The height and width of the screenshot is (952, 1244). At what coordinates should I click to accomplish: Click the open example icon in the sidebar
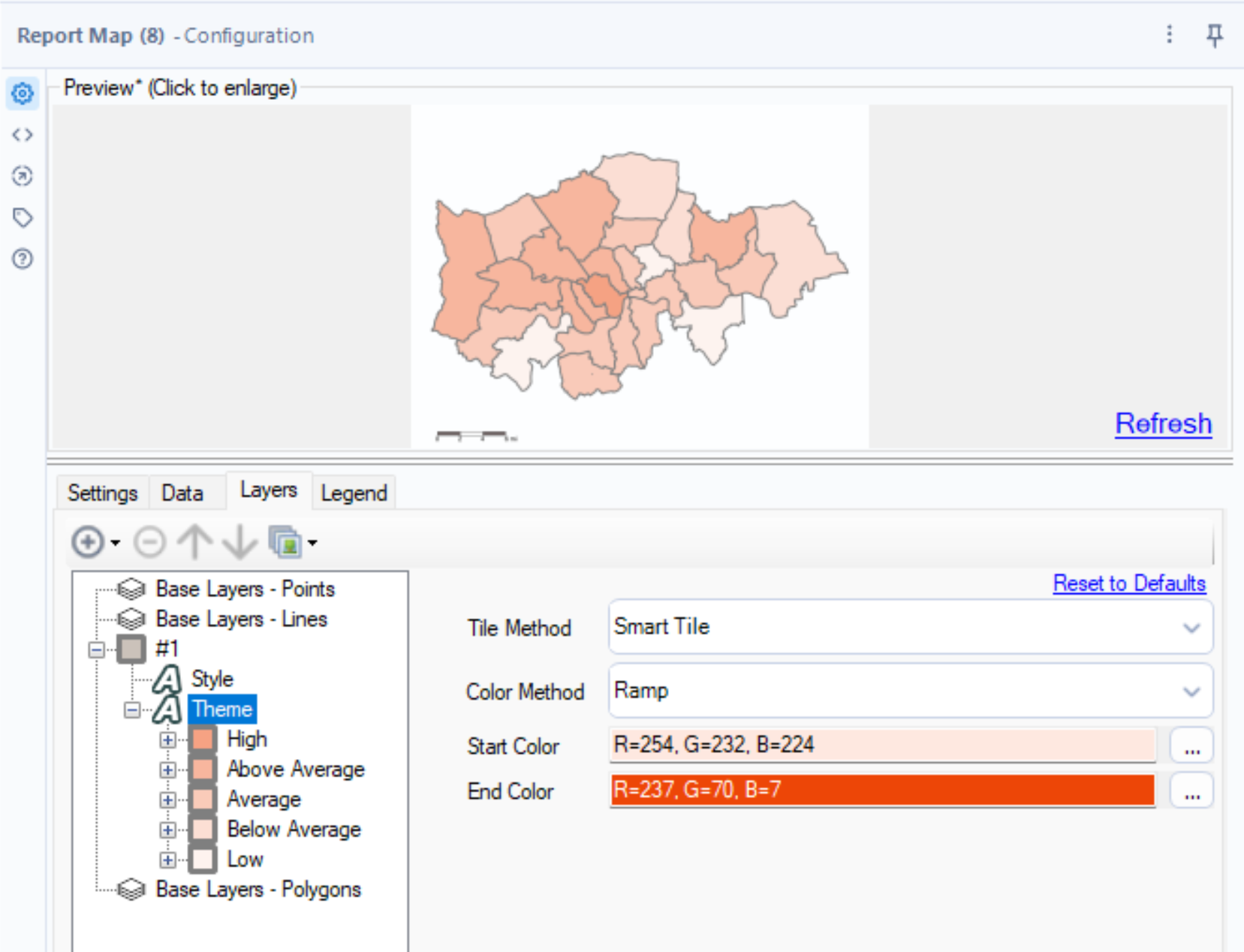click(22, 175)
